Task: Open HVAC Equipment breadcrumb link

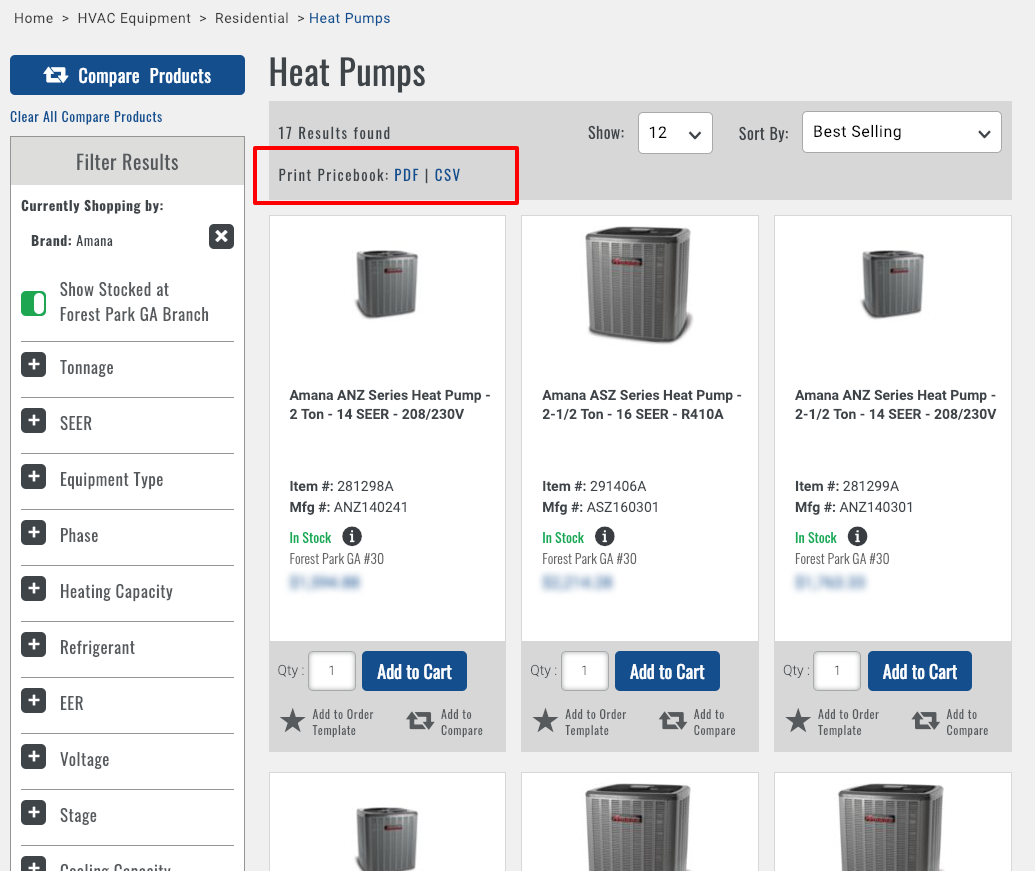Action: click(134, 18)
